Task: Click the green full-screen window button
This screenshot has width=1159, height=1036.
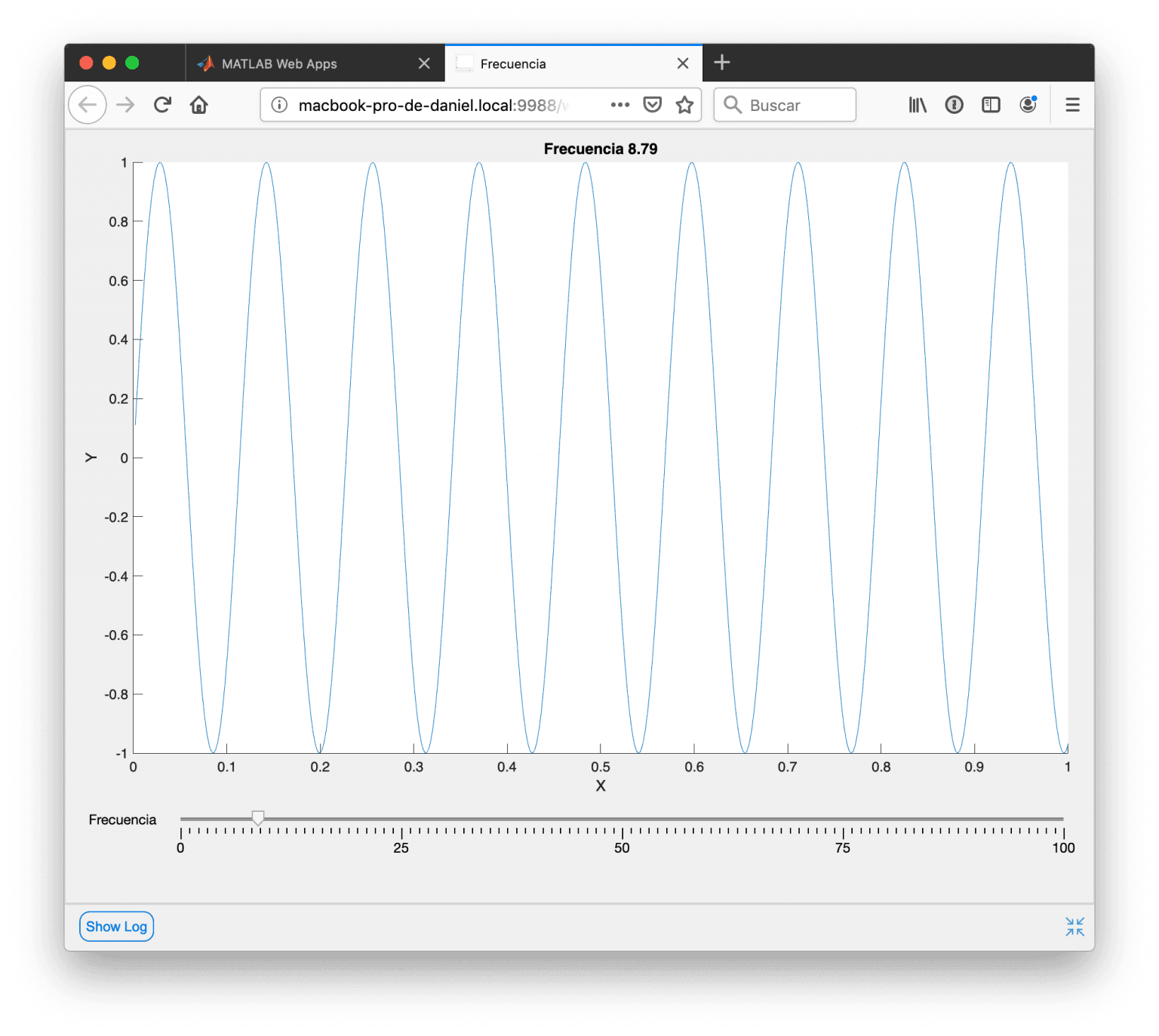Action: [132, 63]
